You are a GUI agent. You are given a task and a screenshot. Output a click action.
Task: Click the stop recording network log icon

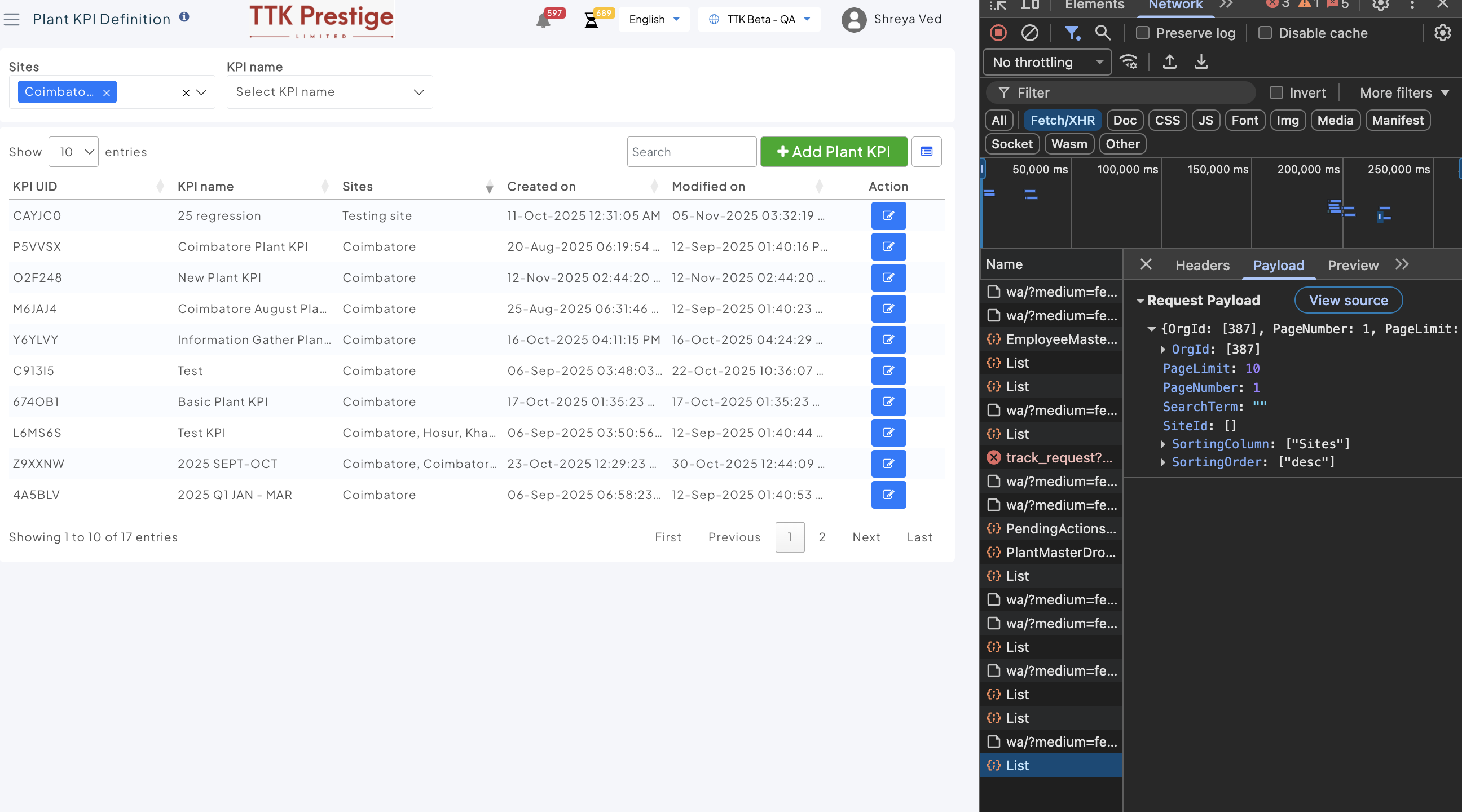[998, 33]
